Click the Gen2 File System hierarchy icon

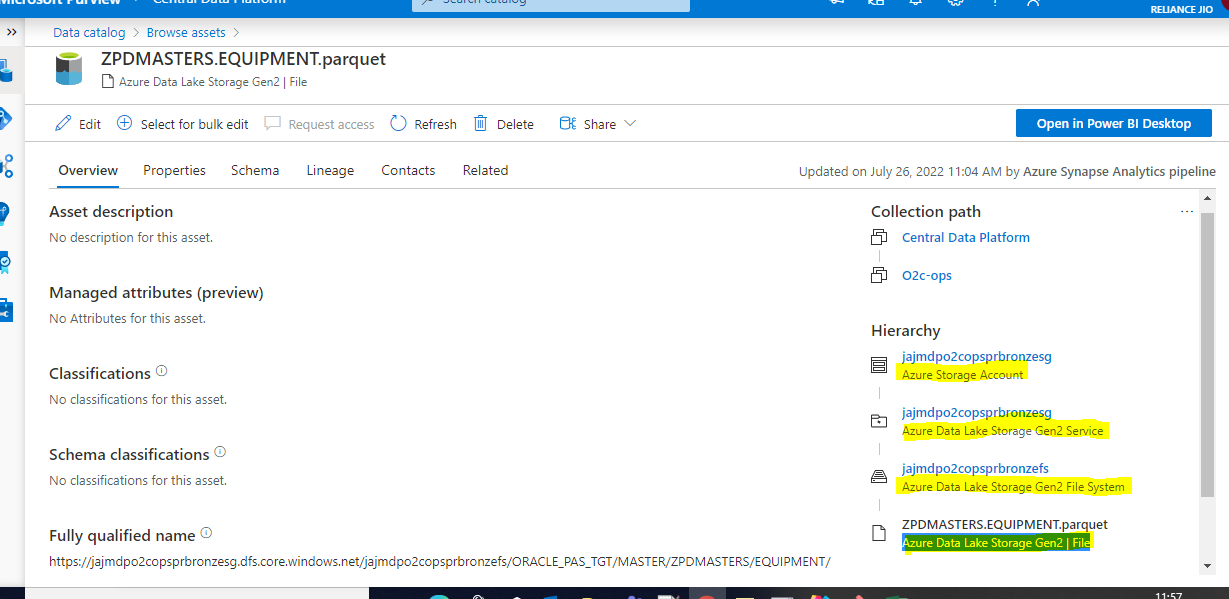click(x=879, y=478)
